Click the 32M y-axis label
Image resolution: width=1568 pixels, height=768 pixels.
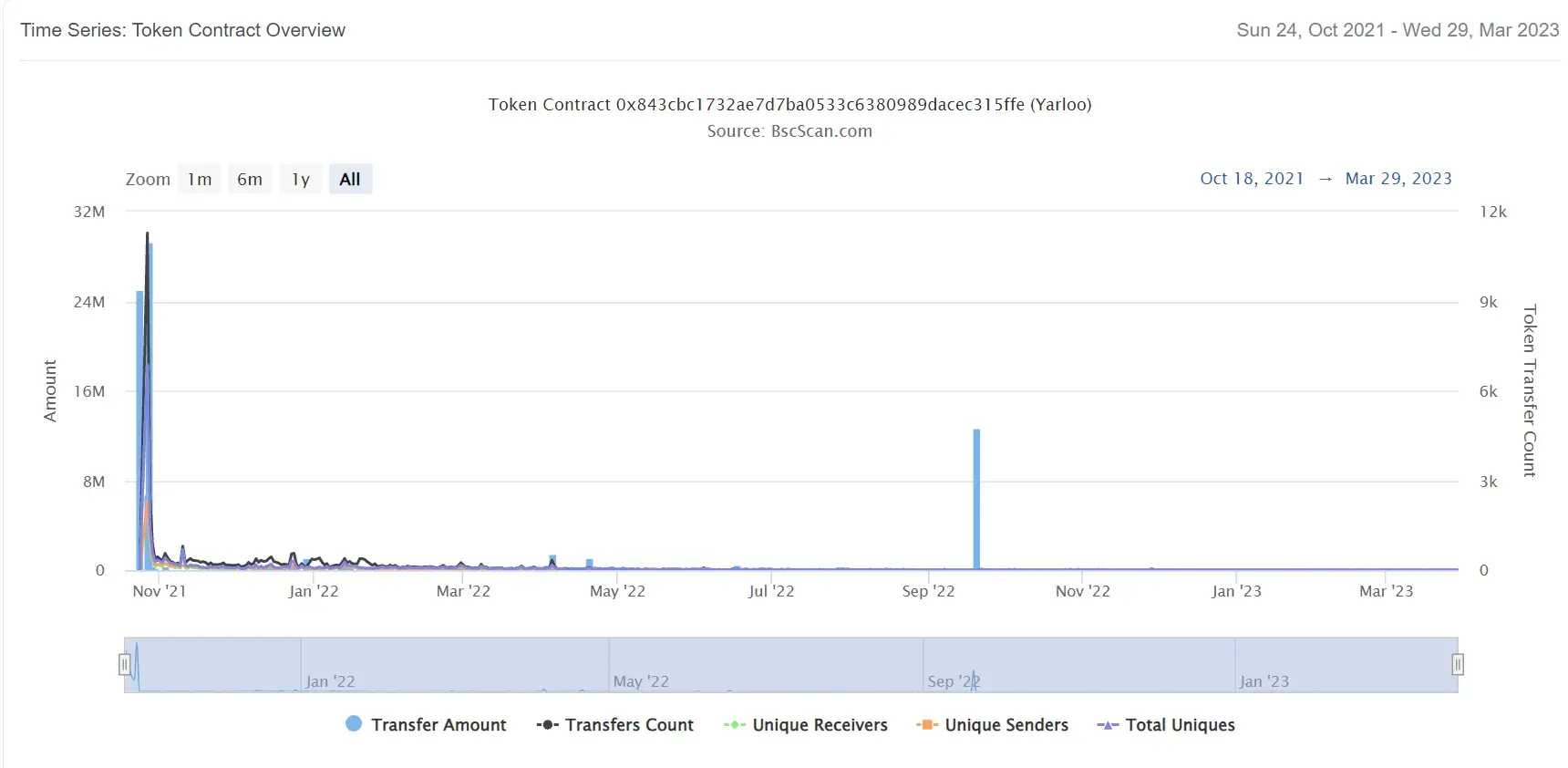point(89,212)
